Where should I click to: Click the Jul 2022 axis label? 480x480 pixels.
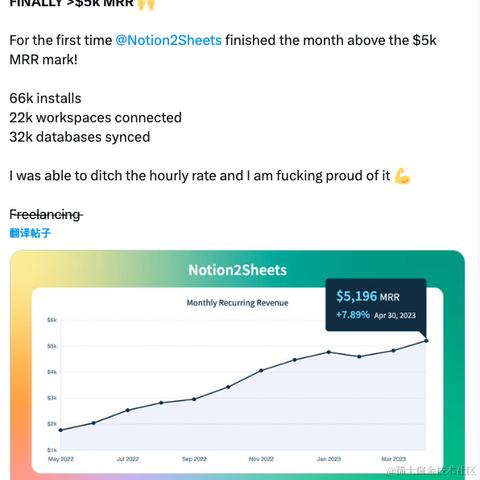pyautogui.click(x=128, y=459)
